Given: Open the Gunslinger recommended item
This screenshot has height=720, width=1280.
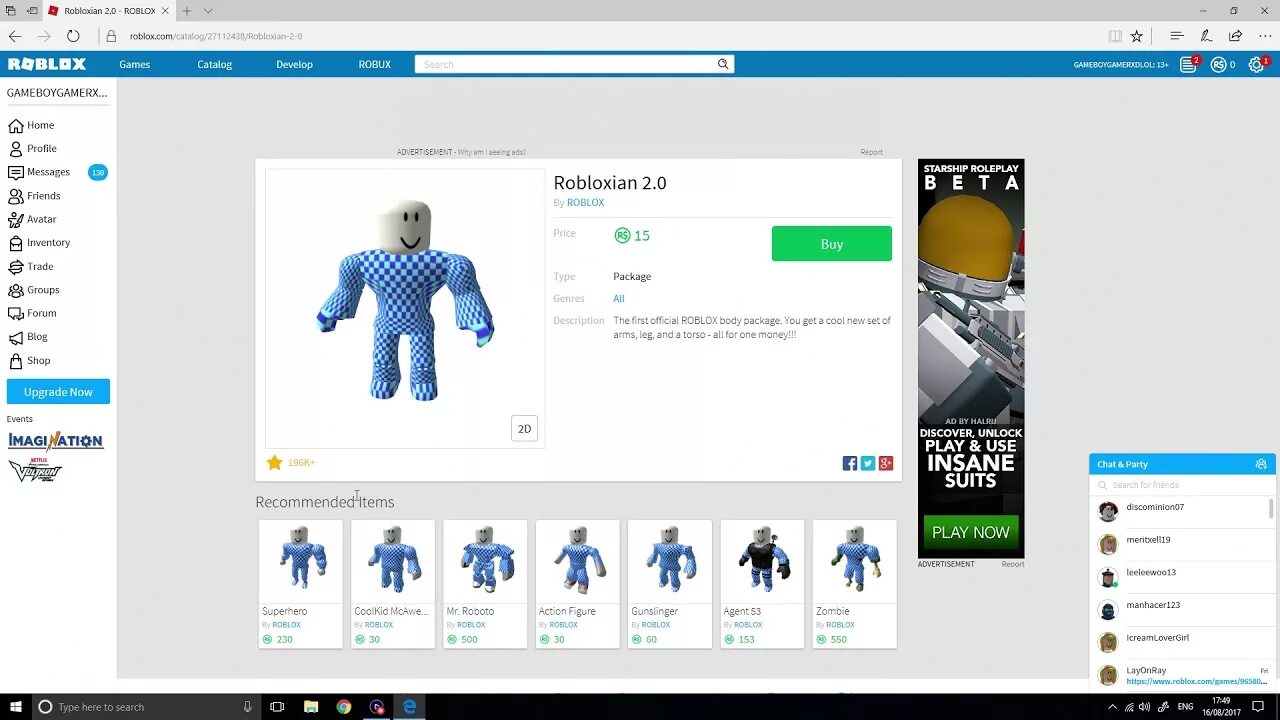Looking at the screenshot, I should [670, 584].
